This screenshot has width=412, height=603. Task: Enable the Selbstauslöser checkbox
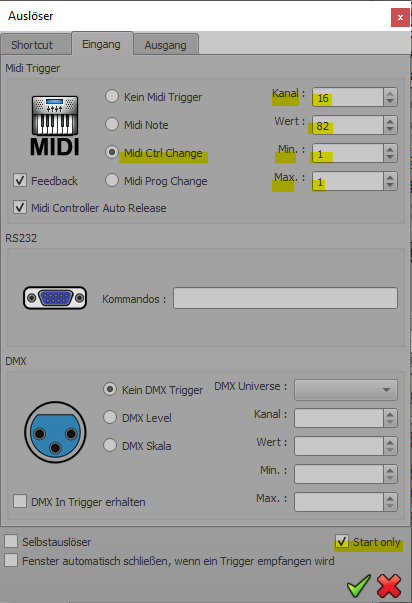pos(11,541)
